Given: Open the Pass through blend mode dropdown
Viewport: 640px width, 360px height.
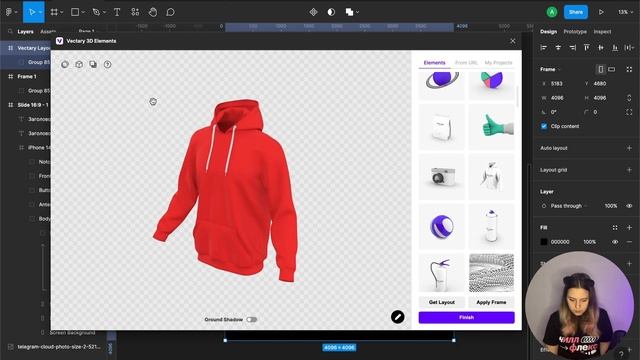Looking at the screenshot, I should [568, 206].
